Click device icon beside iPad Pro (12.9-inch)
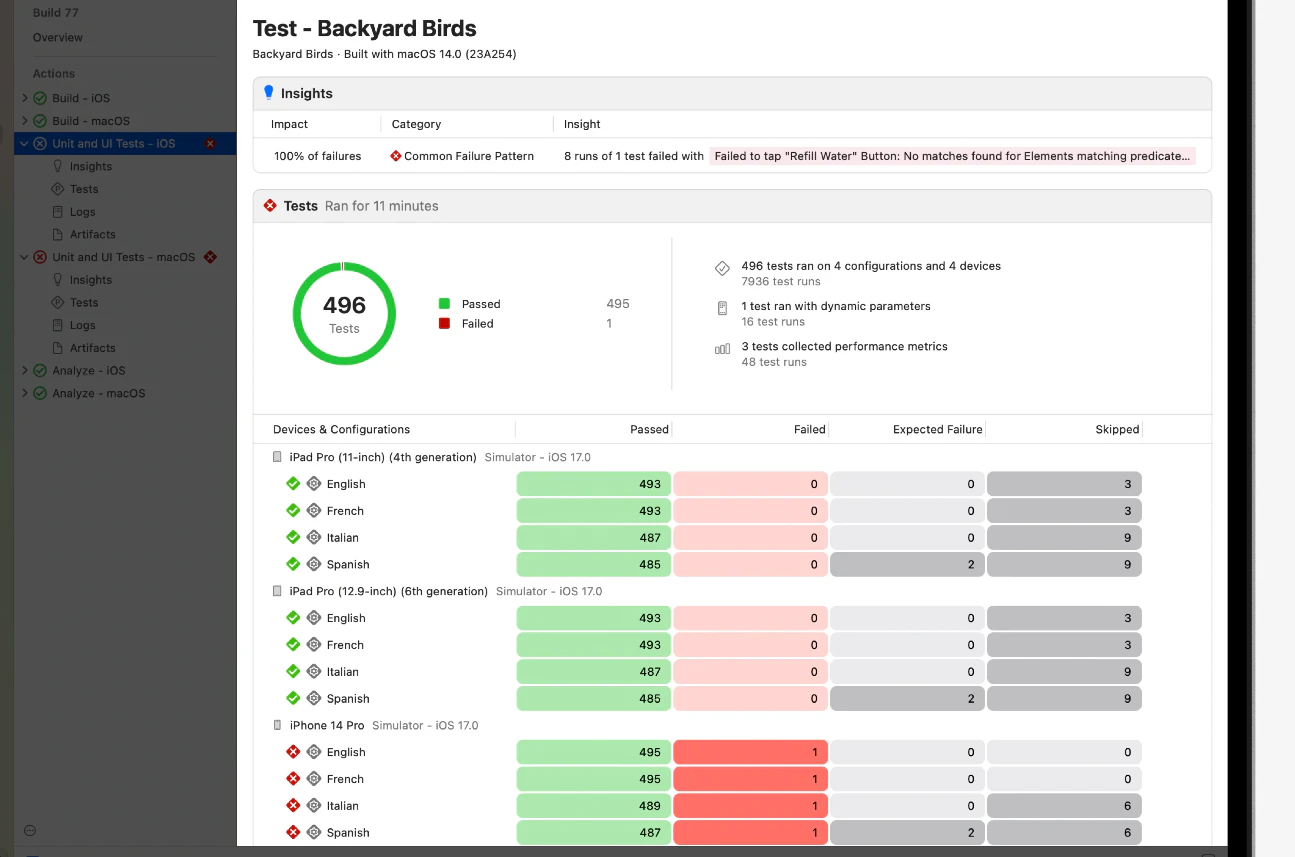This screenshot has height=857, width=1295. [x=277, y=591]
